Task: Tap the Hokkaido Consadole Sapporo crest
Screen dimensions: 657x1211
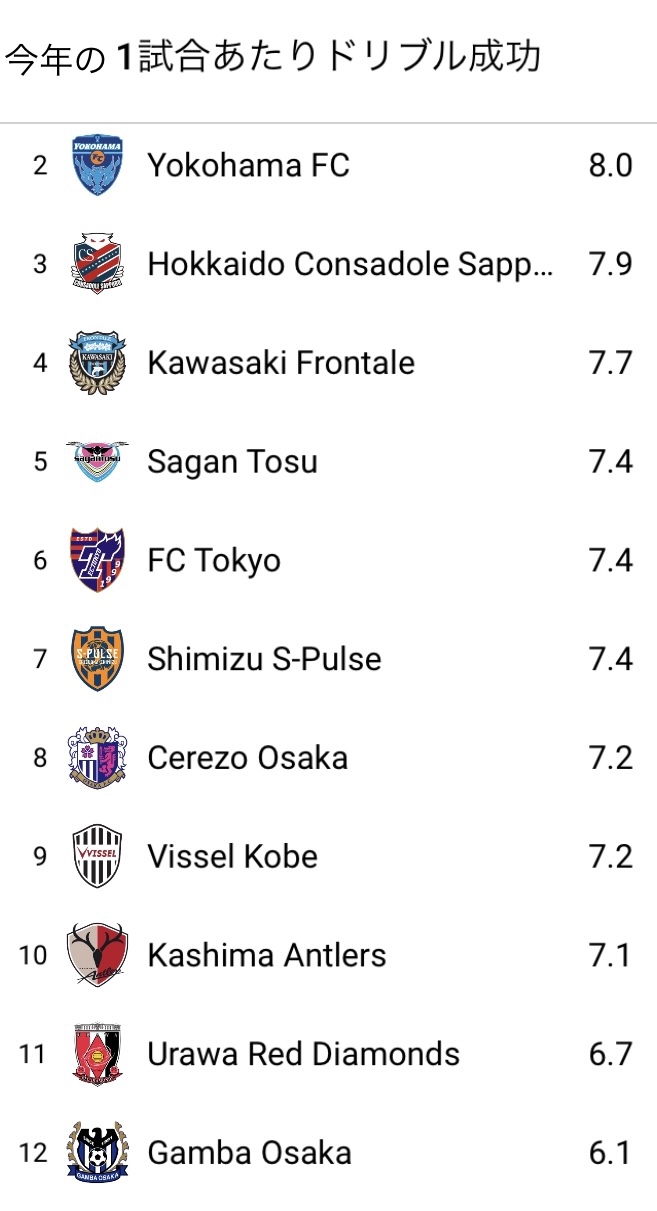Action: [x=97, y=264]
